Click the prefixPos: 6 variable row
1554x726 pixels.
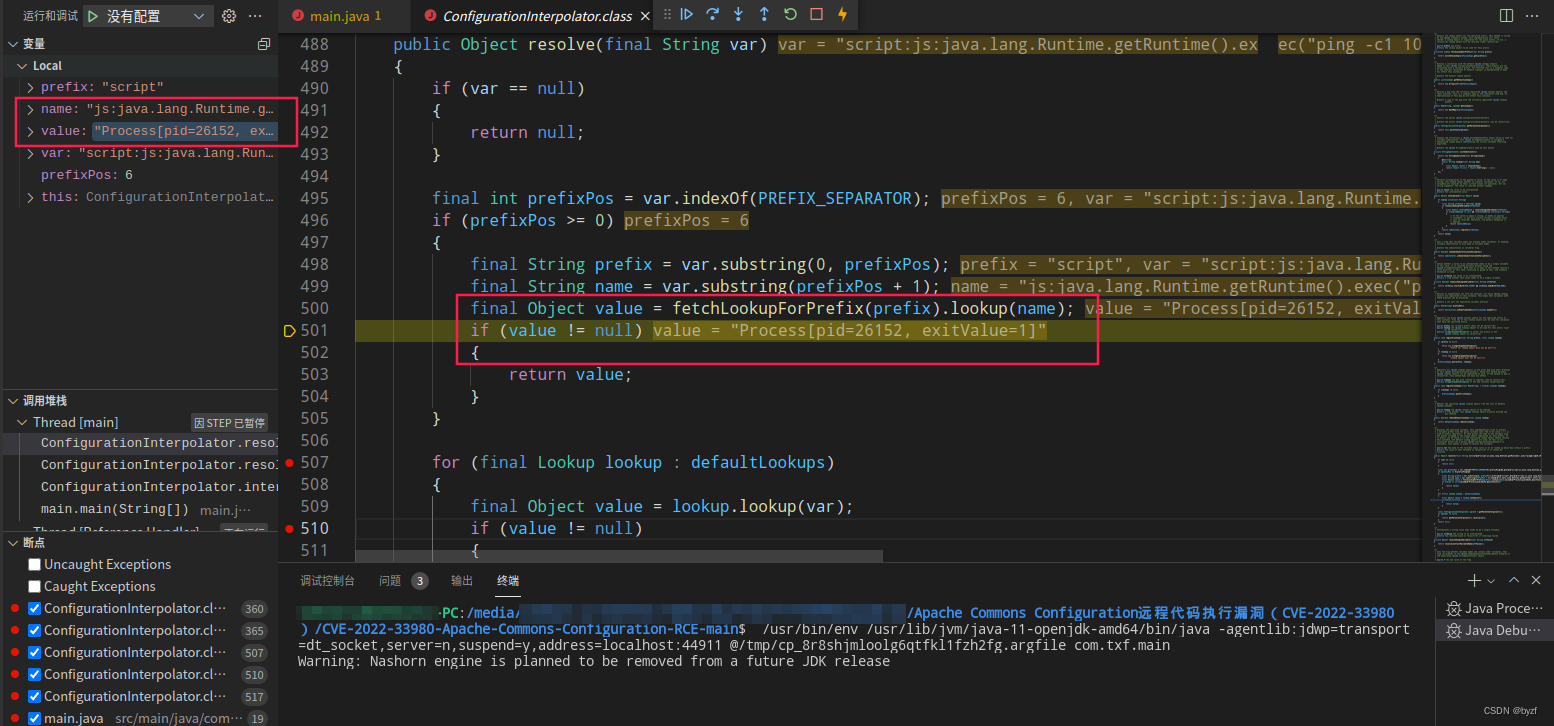tap(139, 176)
